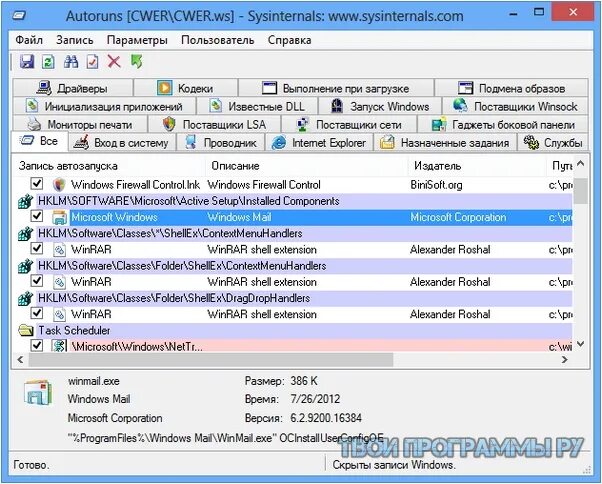Viewport: 602px width, 484px height.
Task: Click the BiniSoft.org publisher cell
Action: [x=436, y=185]
